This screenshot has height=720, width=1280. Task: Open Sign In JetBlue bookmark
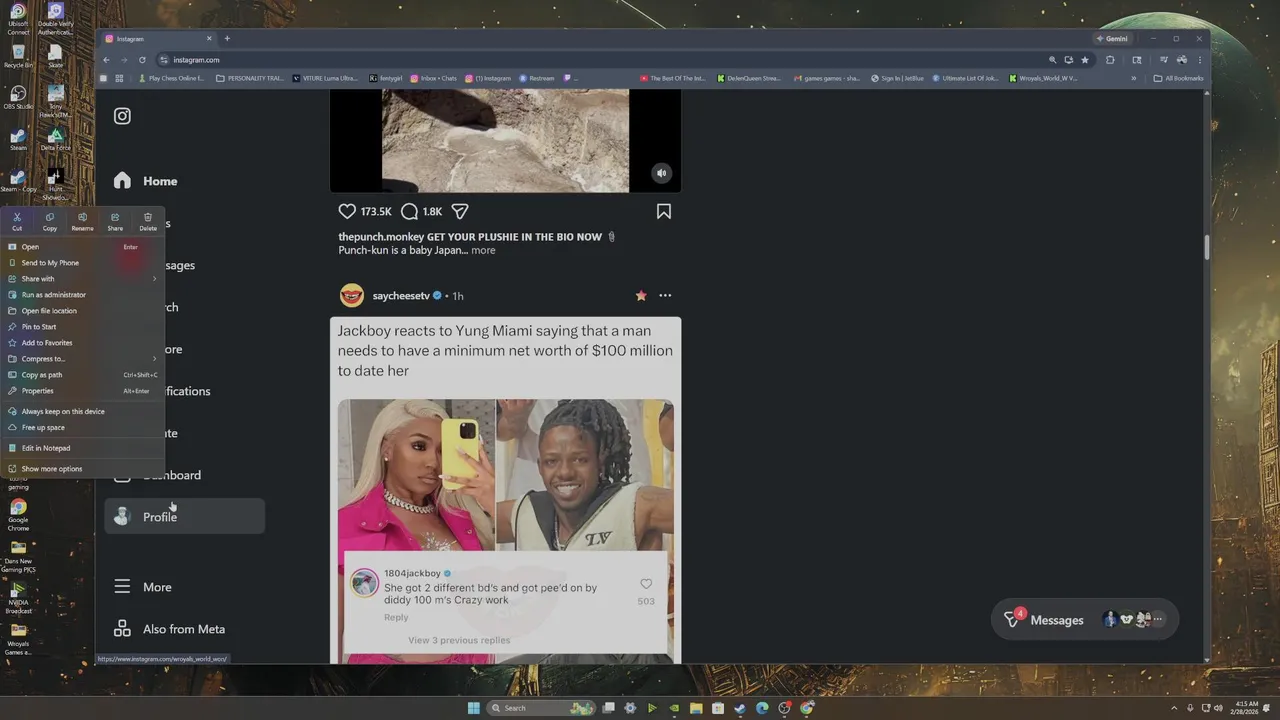pyautogui.click(x=897, y=78)
